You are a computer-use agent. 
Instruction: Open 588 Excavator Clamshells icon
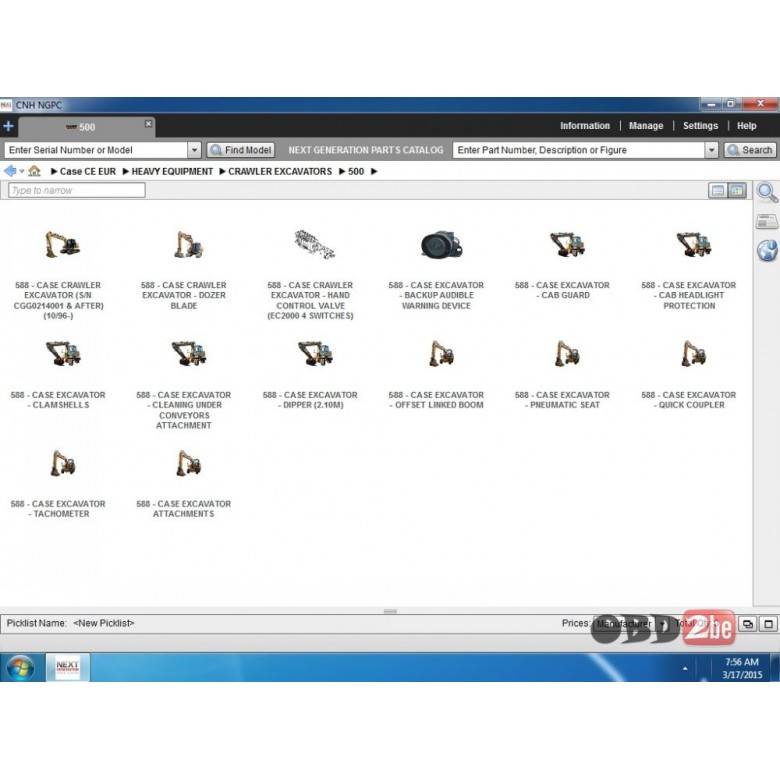pos(63,354)
